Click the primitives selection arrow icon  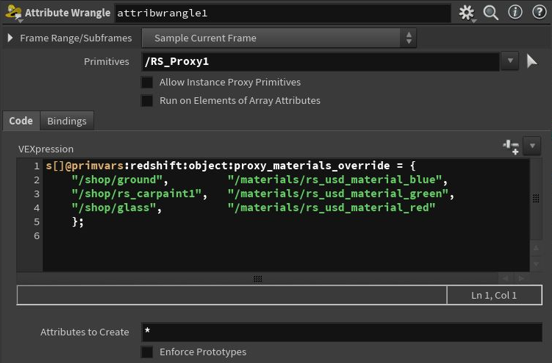532,61
